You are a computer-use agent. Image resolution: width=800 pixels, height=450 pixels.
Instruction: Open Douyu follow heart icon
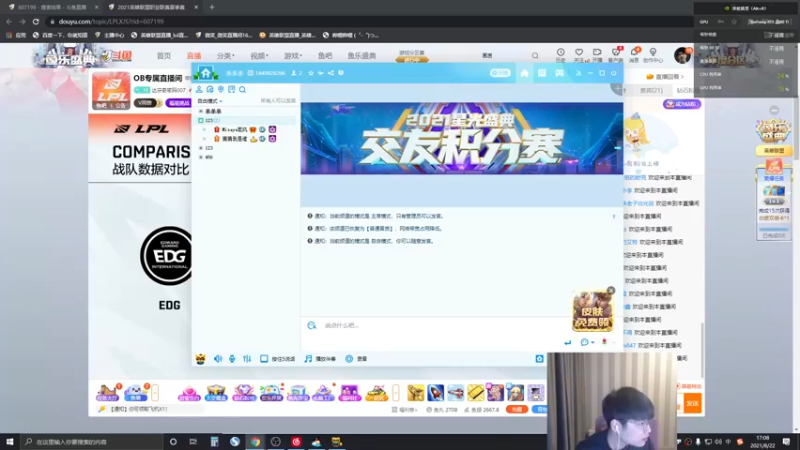pyautogui.click(x=579, y=53)
